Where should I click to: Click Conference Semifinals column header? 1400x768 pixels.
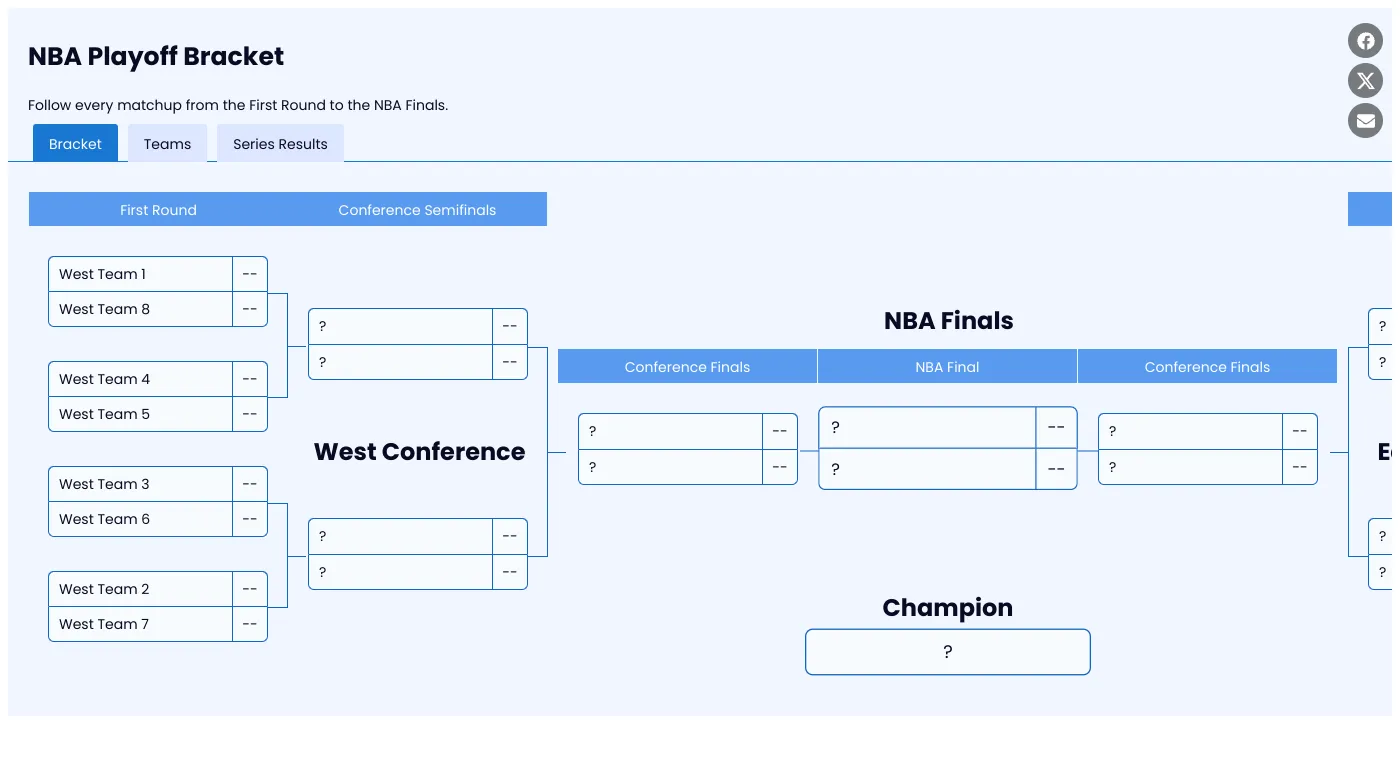pos(417,210)
